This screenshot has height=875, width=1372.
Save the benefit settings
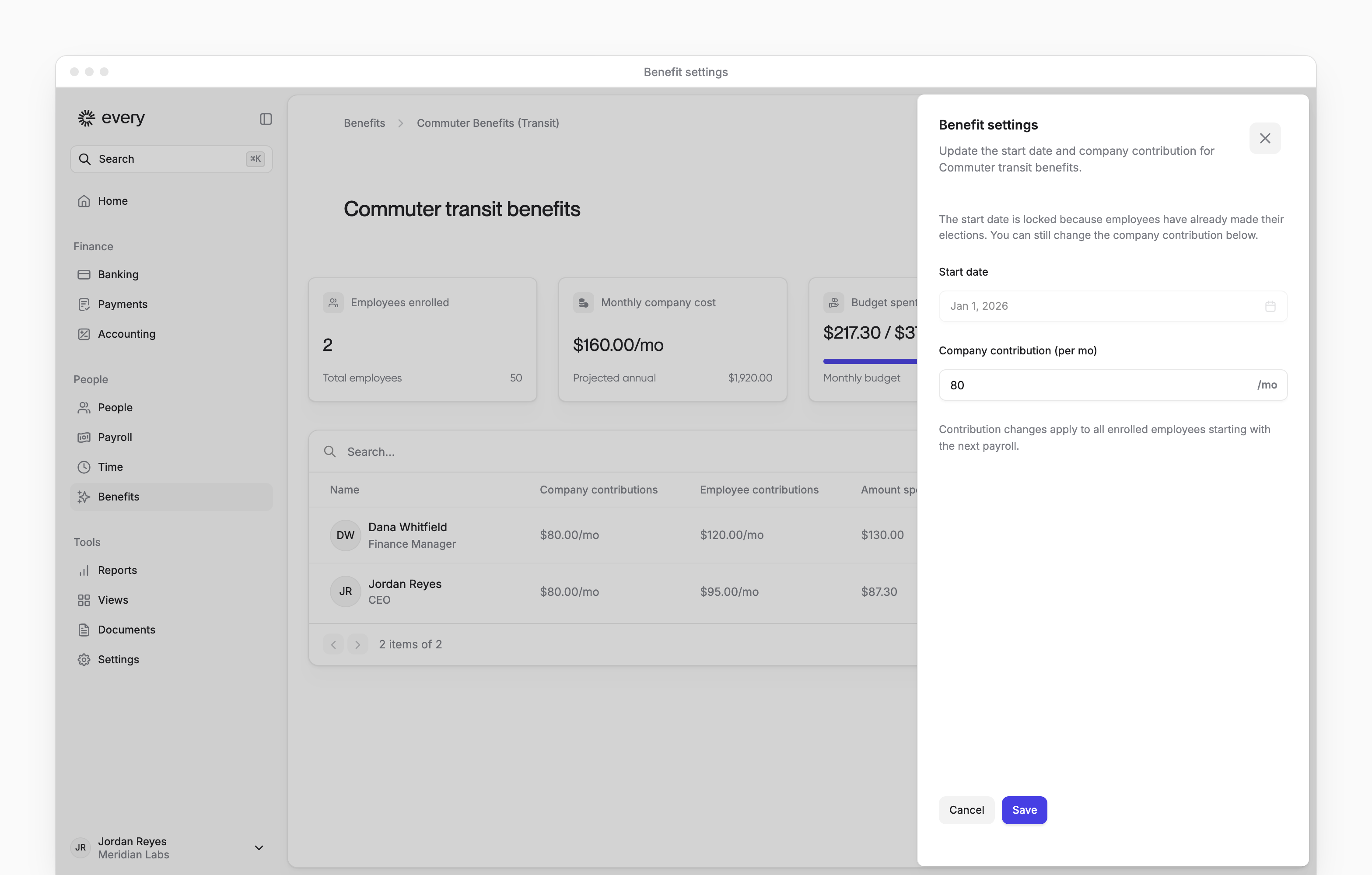coord(1024,809)
